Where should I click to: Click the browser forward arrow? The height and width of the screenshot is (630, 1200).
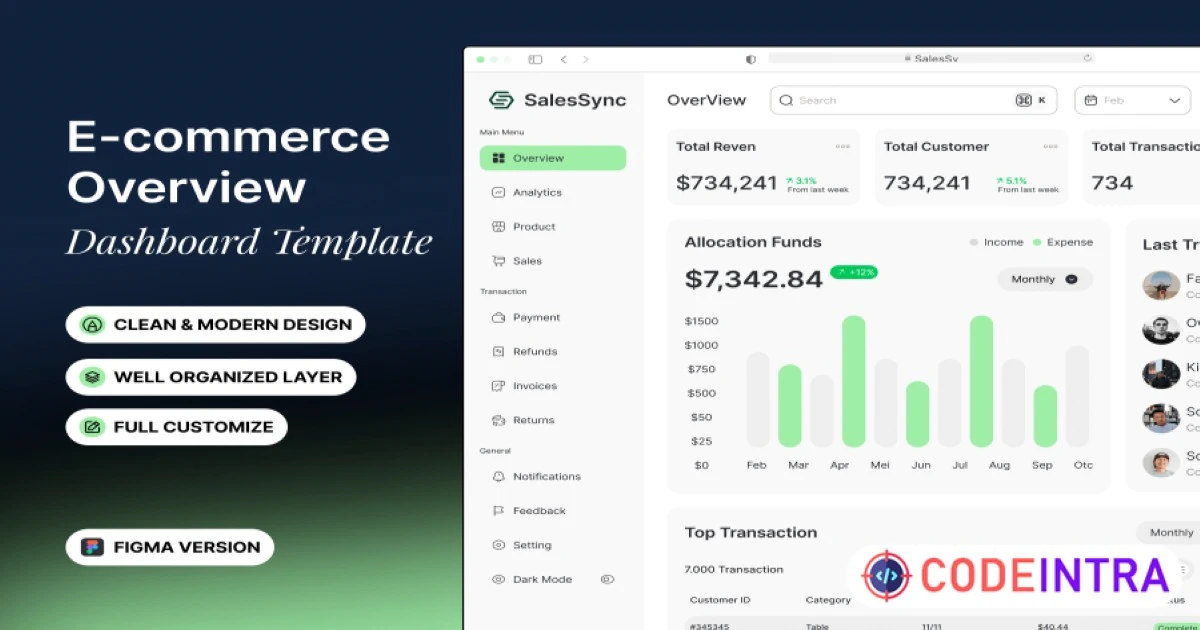click(x=586, y=60)
